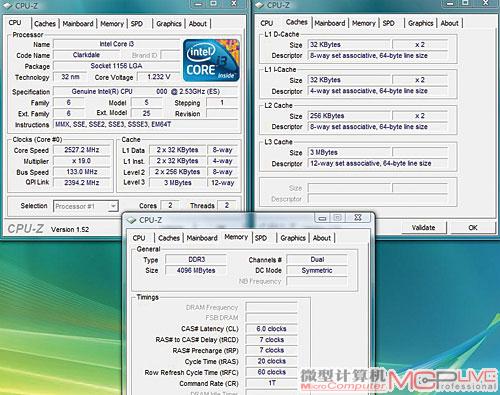The width and height of the screenshot is (500, 395).
Task: Click the QPI Link value '2394.2 MHz'
Action: (x=82, y=183)
